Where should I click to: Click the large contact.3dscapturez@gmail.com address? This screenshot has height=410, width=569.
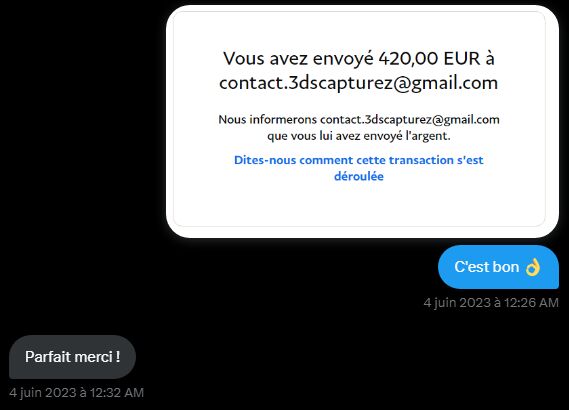(359, 83)
